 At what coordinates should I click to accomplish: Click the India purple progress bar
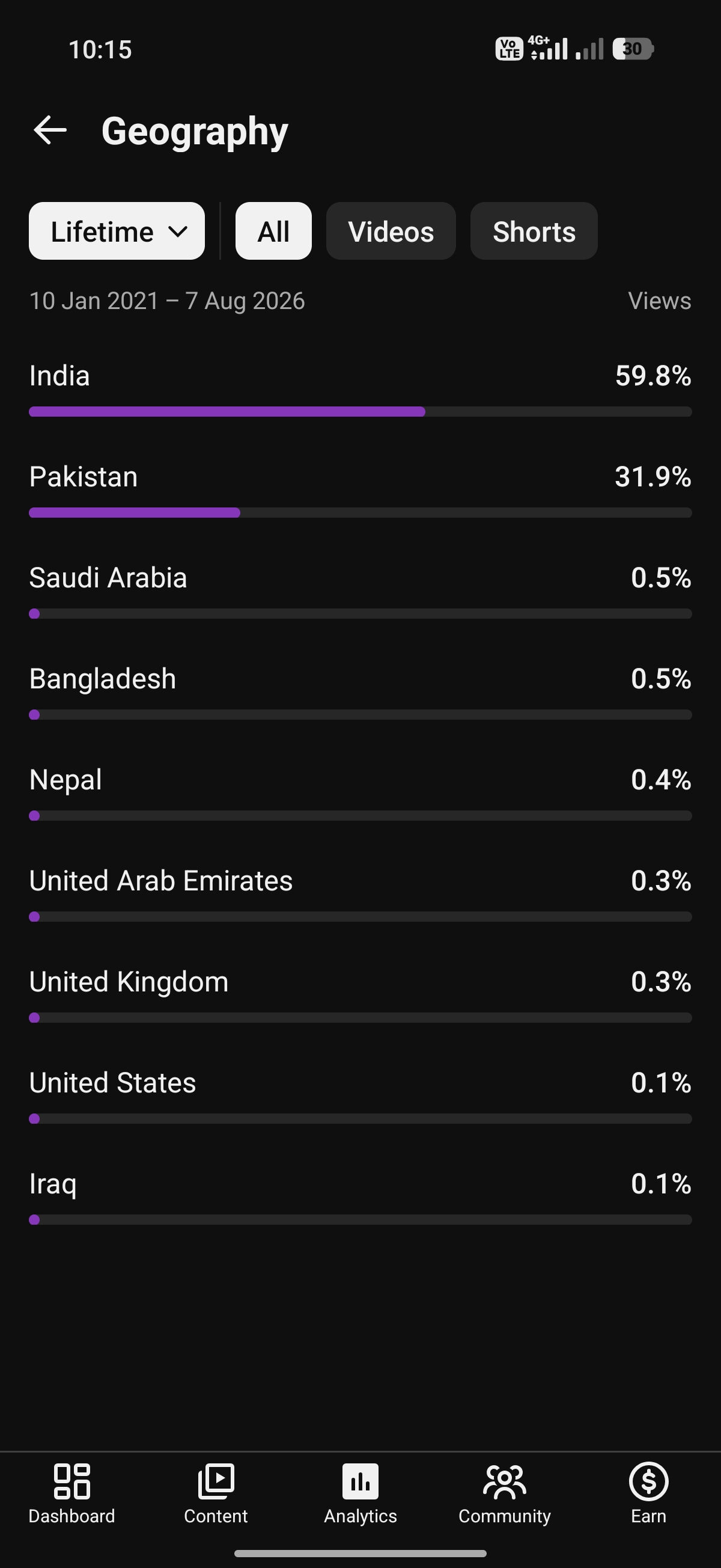[227, 412]
